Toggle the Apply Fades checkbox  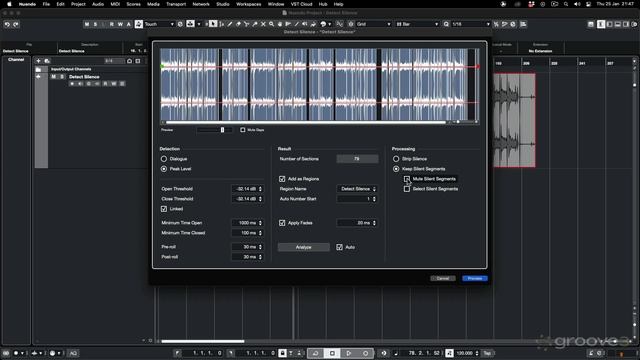click(x=282, y=223)
